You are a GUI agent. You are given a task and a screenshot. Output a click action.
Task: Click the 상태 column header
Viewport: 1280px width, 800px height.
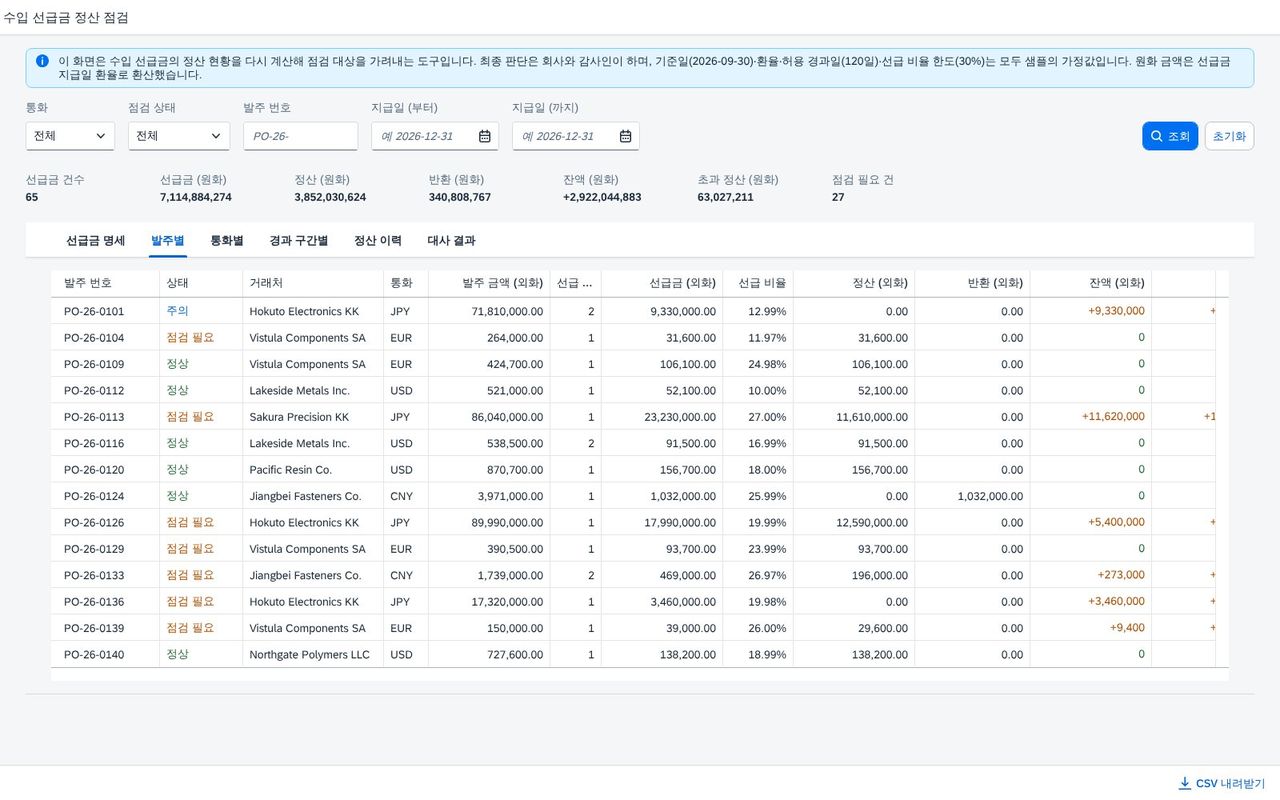[201, 283]
